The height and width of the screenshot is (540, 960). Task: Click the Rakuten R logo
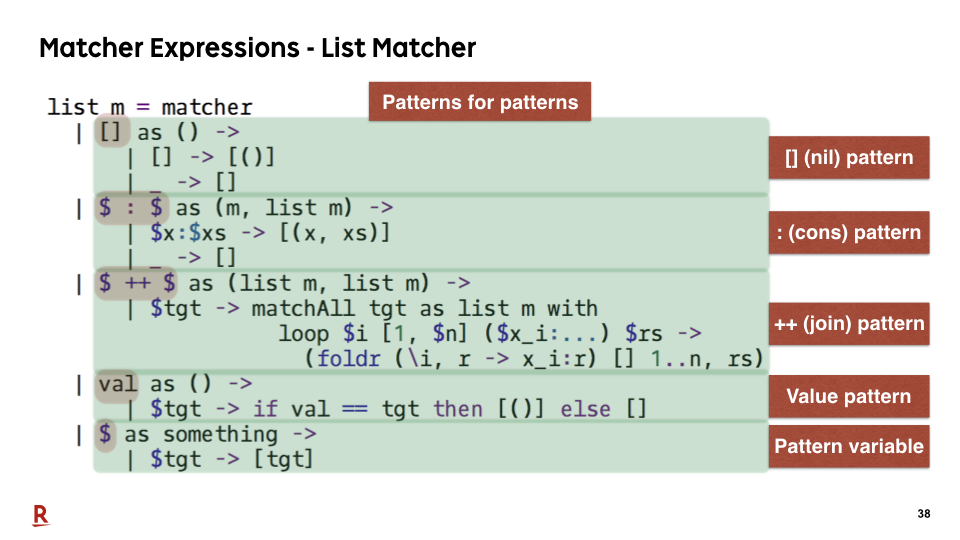(40, 516)
